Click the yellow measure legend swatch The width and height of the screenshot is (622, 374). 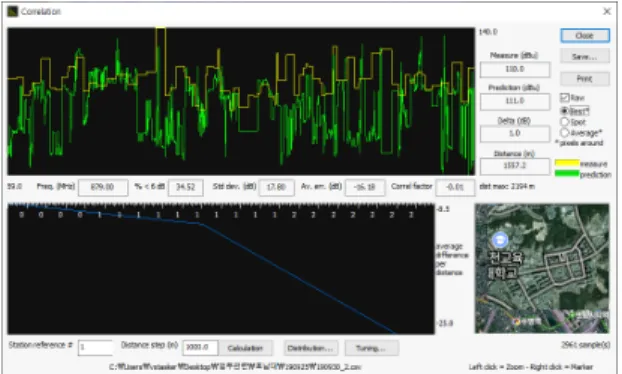(x=567, y=163)
